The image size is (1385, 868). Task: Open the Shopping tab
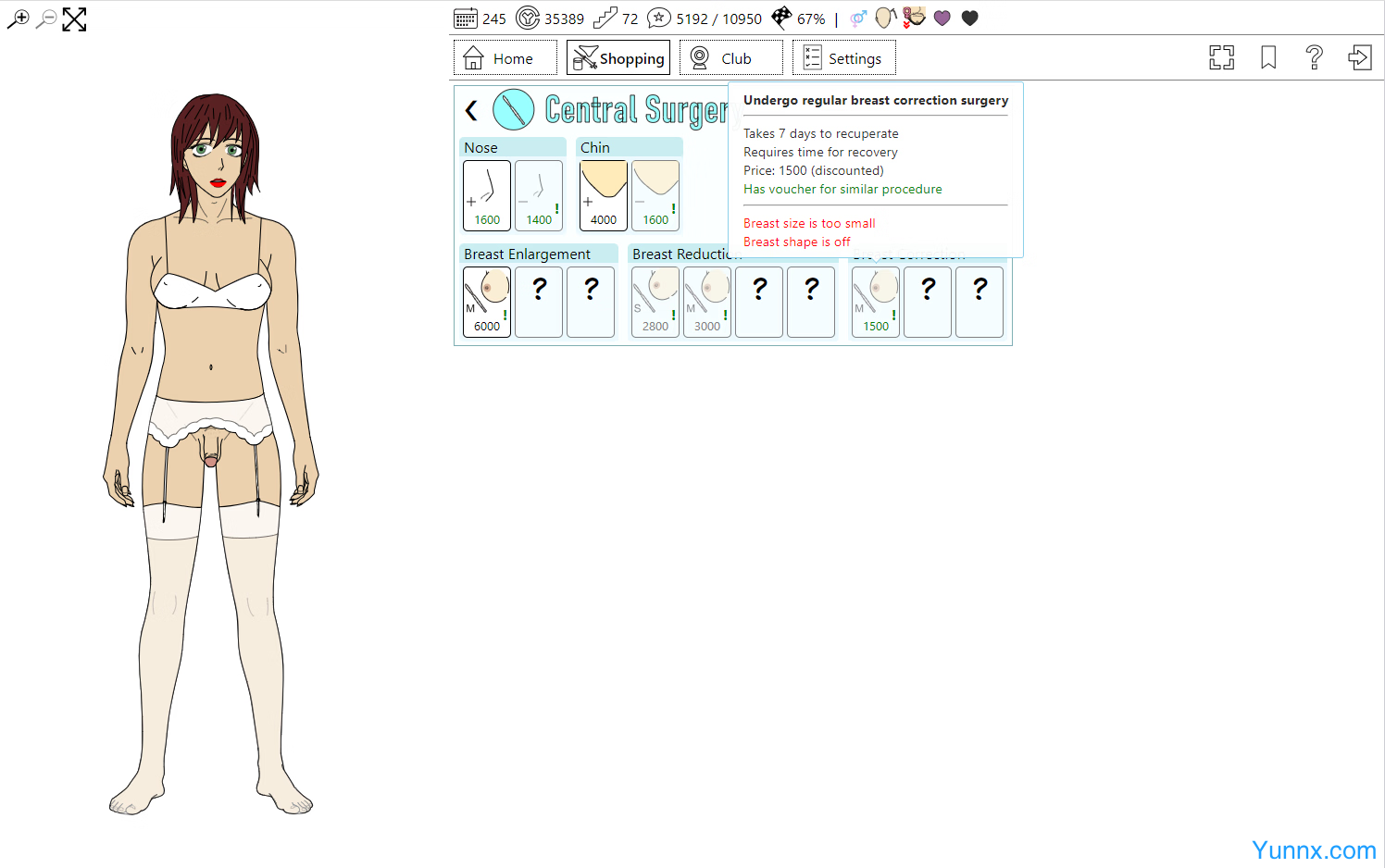tap(618, 58)
